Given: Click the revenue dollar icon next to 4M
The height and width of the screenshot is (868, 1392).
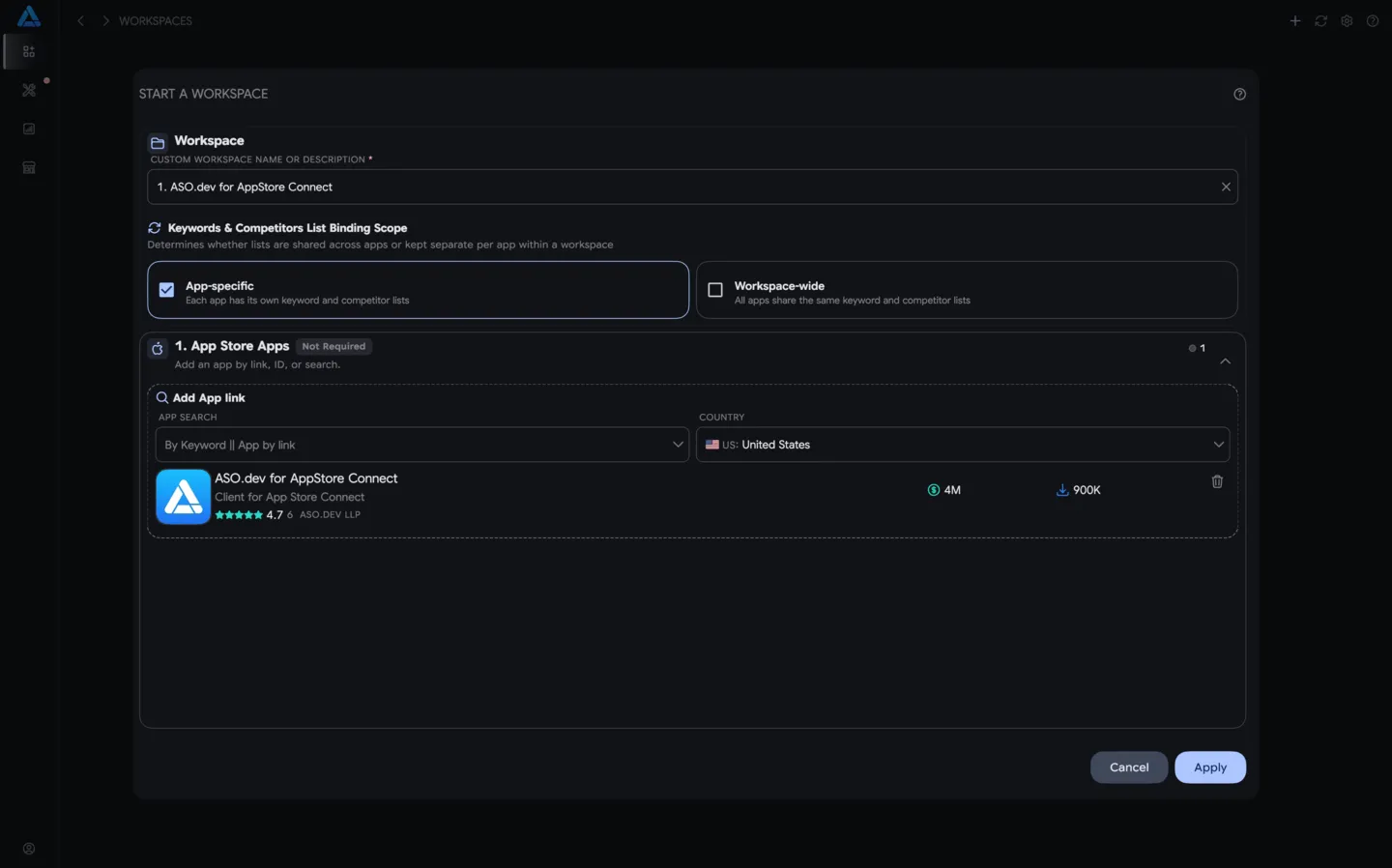Looking at the screenshot, I should pyautogui.click(x=933, y=490).
